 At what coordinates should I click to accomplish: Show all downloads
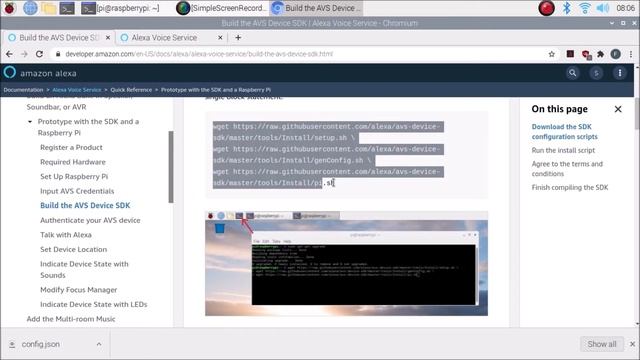602,344
